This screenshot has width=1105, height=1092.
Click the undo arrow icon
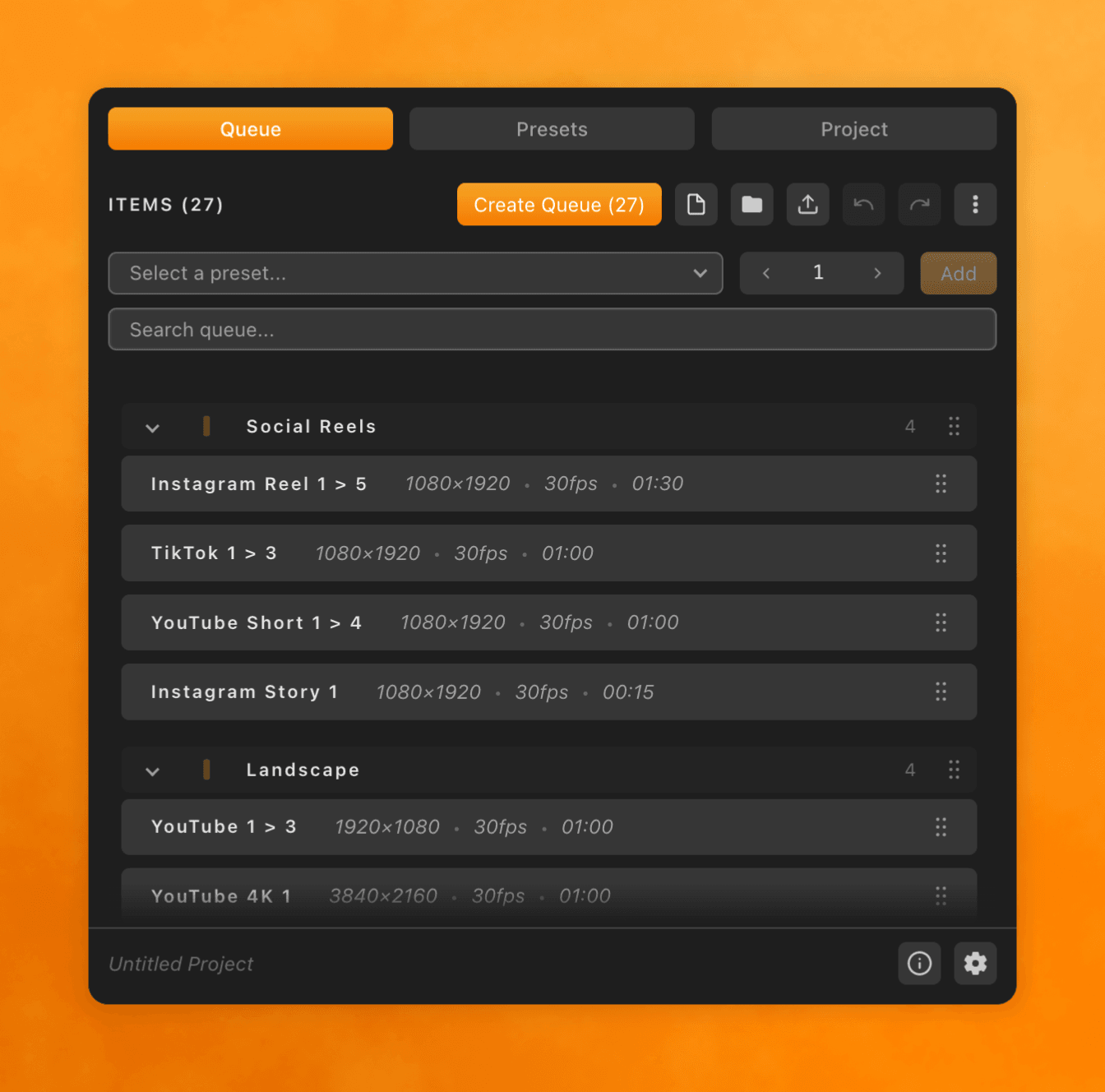[864, 204]
